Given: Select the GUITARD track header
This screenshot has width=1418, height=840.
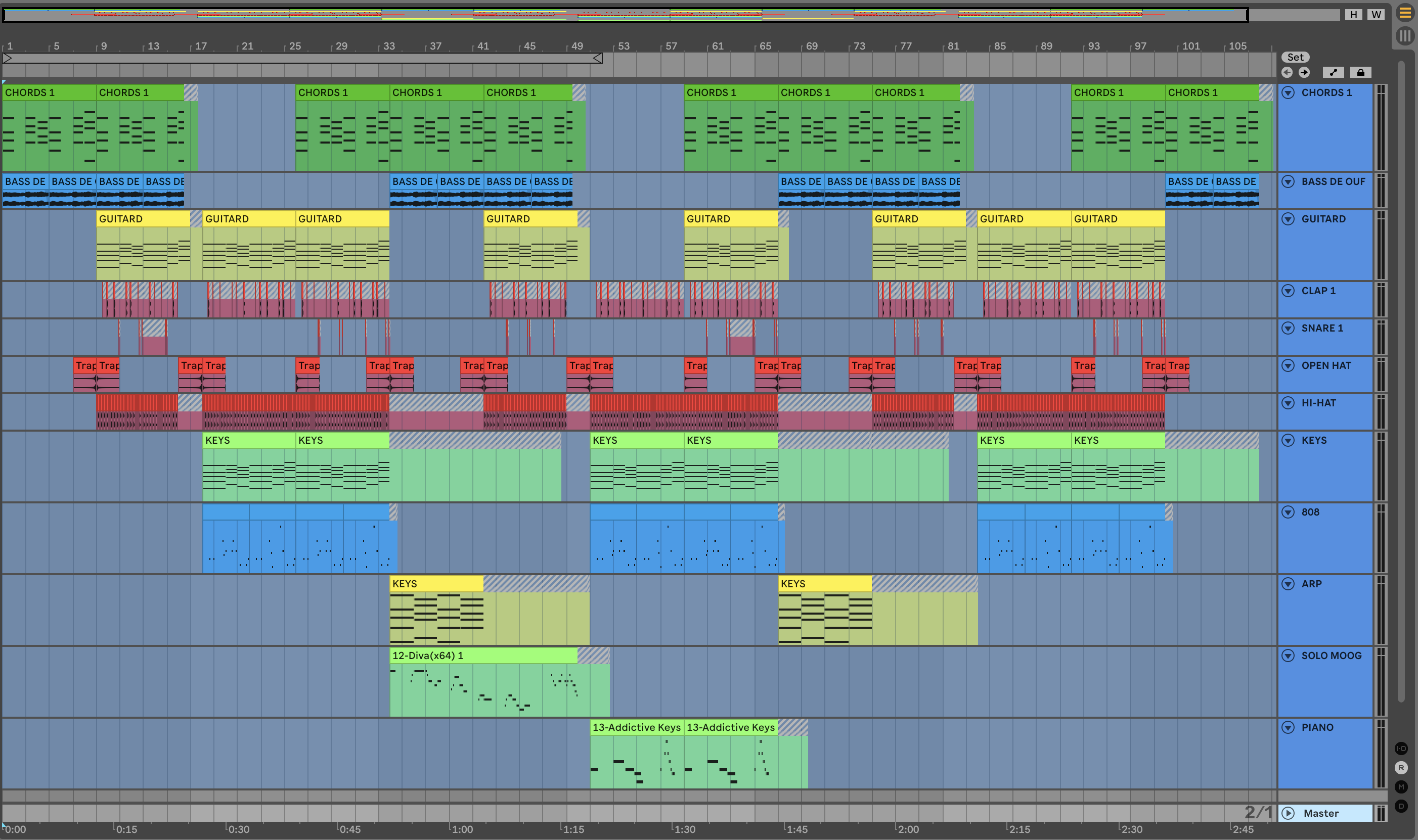Looking at the screenshot, I should point(1323,219).
